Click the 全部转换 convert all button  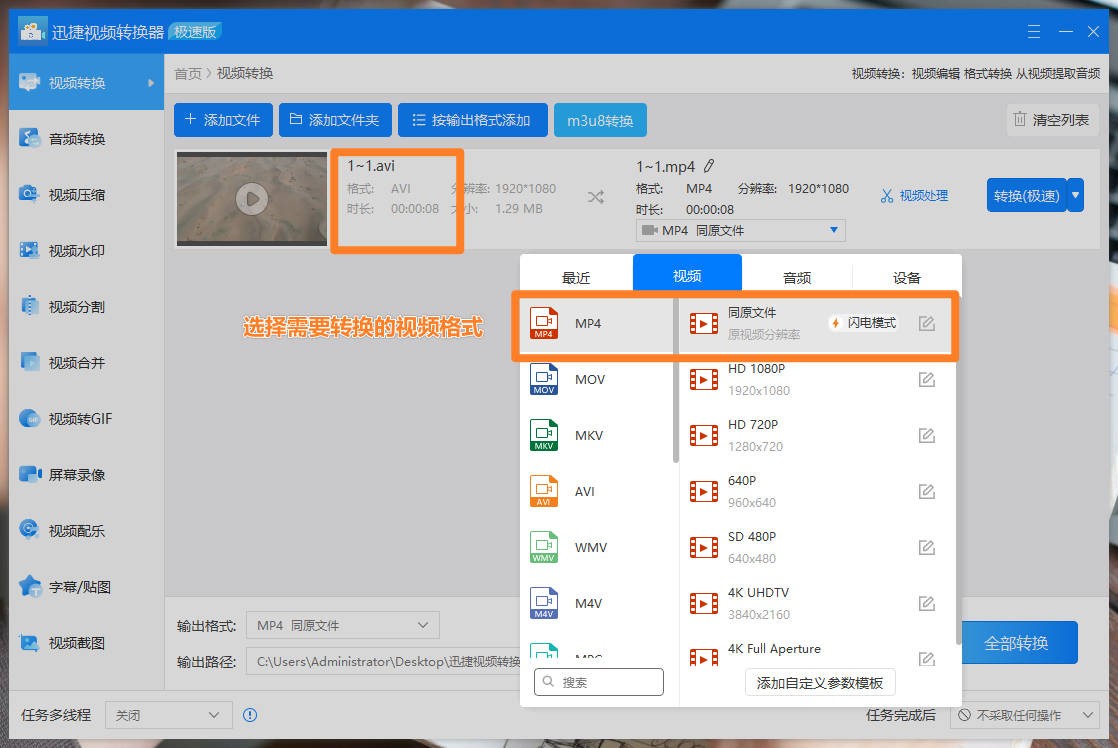point(1019,643)
